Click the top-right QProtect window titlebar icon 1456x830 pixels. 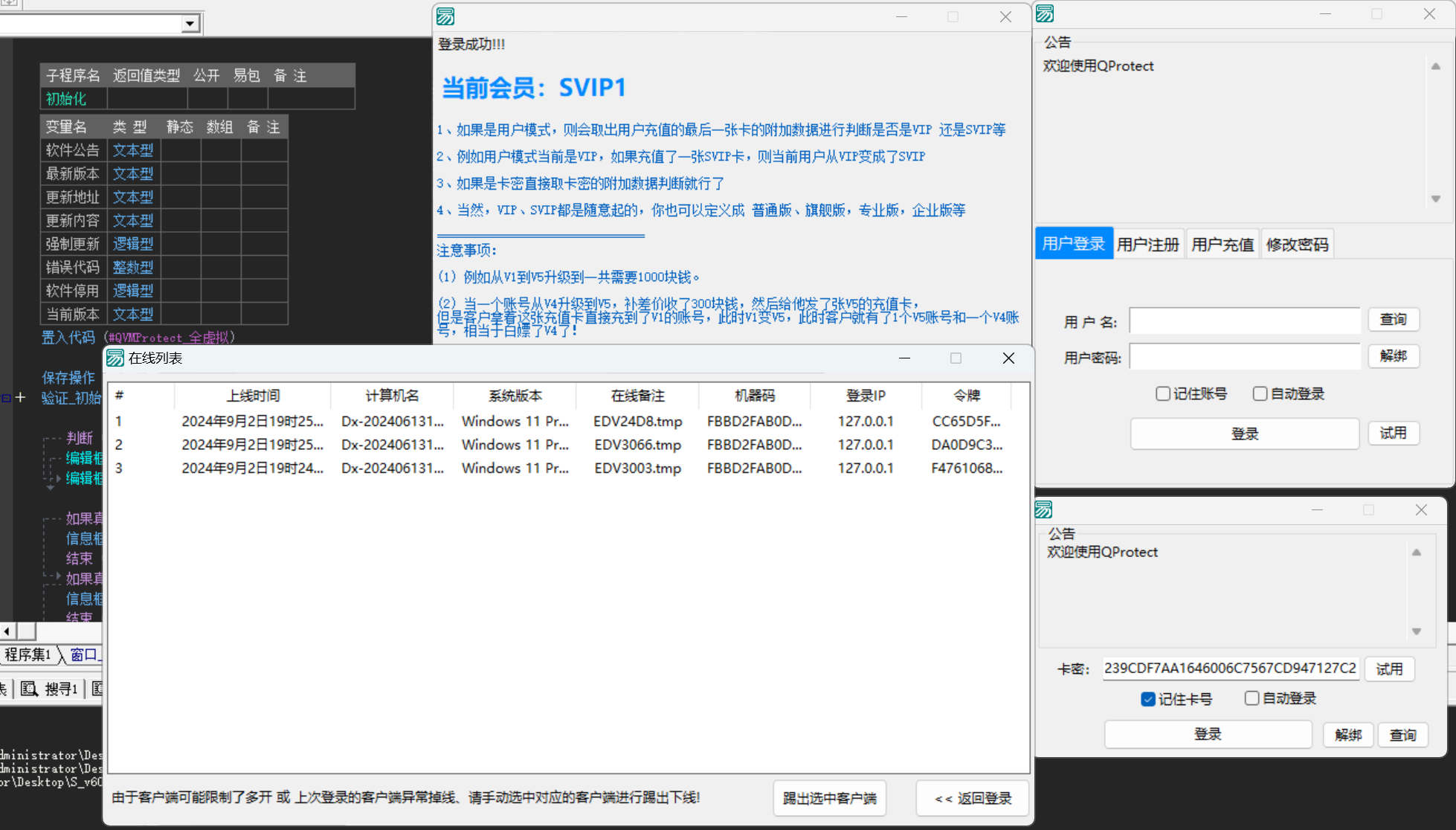[1044, 13]
